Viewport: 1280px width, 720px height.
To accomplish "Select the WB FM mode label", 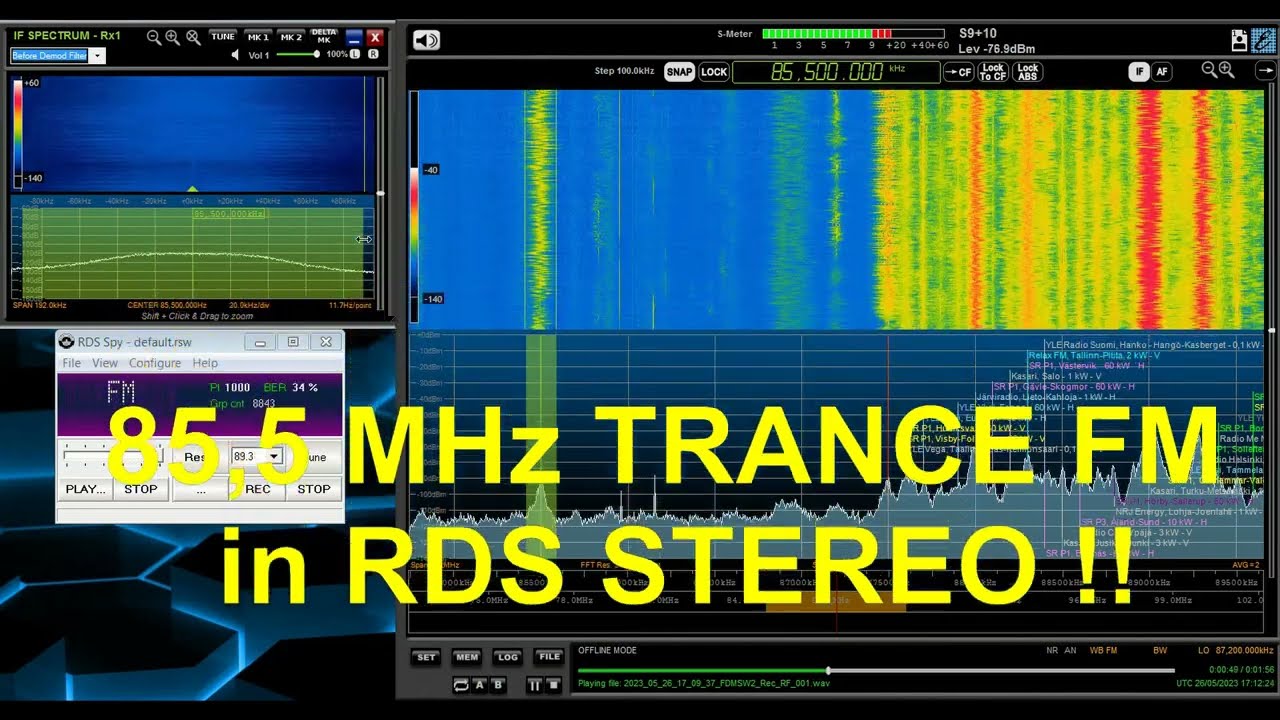I will [x=1103, y=651].
